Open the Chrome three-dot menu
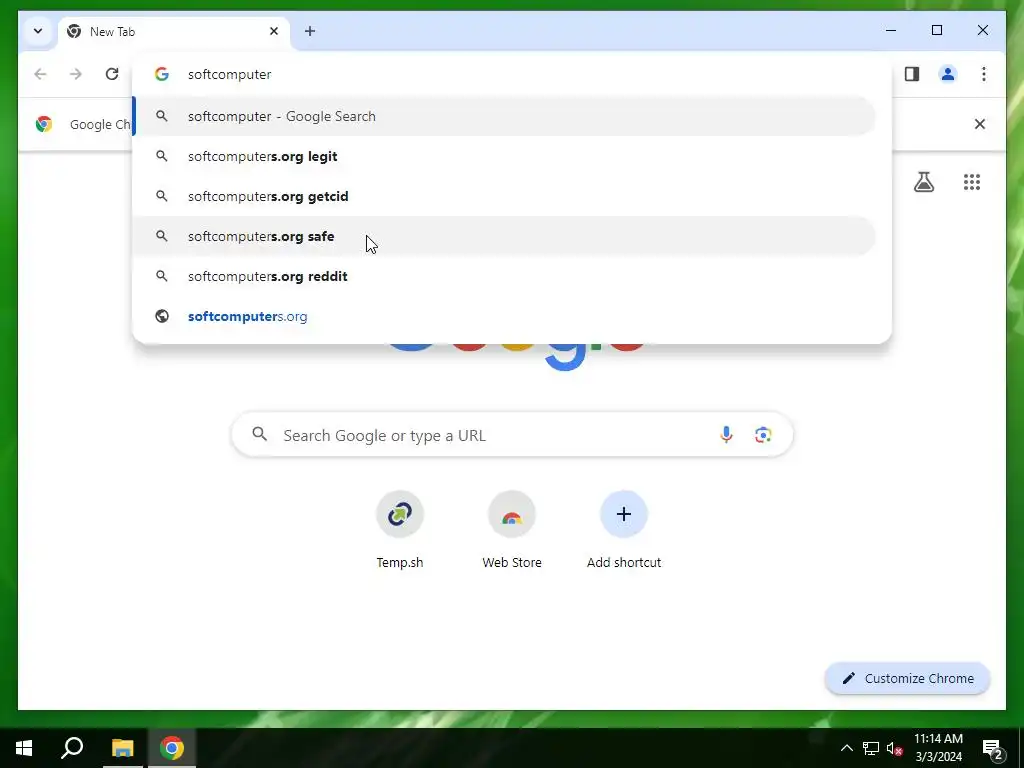The height and width of the screenshot is (768, 1024). click(x=984, y=74)
